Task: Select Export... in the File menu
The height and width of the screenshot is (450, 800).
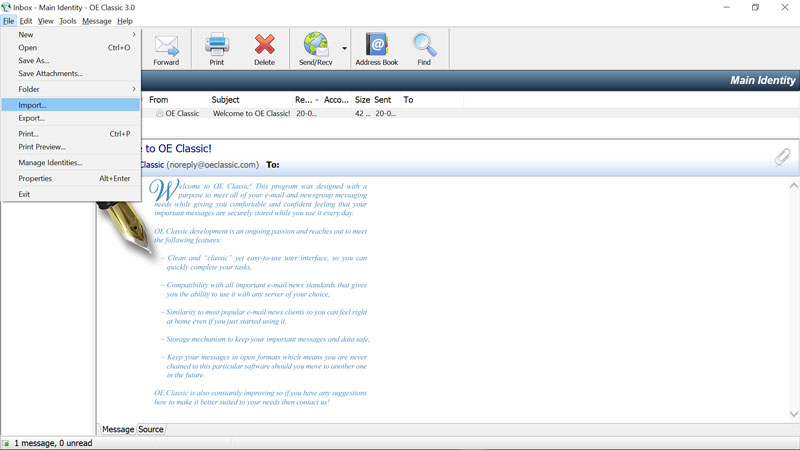Action: [71, 118]
